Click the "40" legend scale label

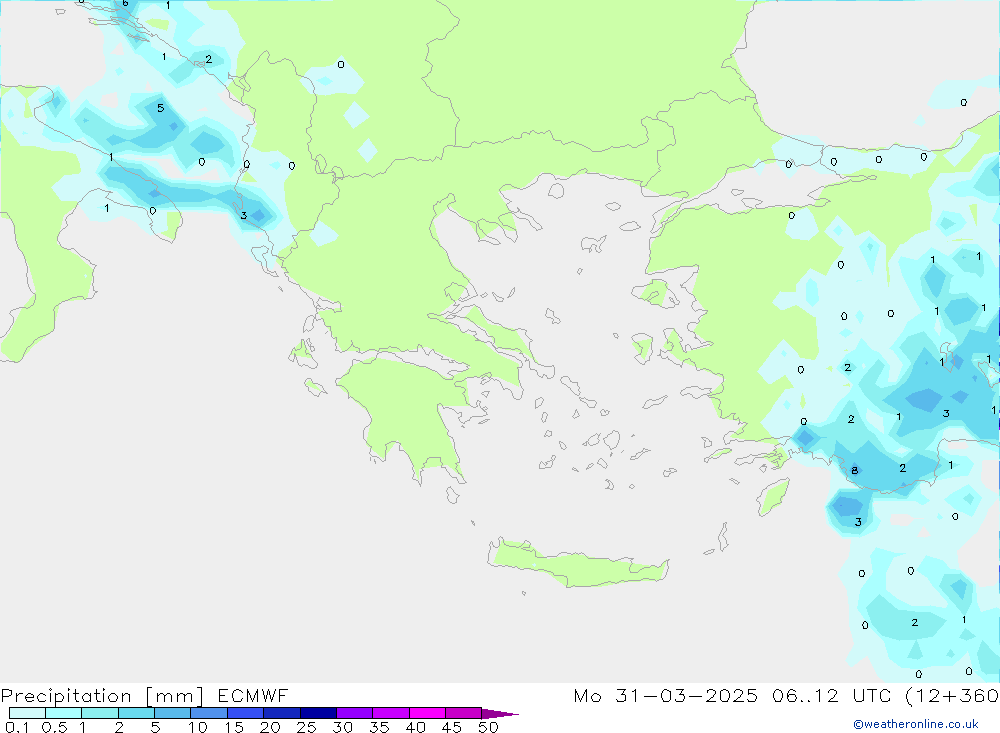click(x=416, y=727)
